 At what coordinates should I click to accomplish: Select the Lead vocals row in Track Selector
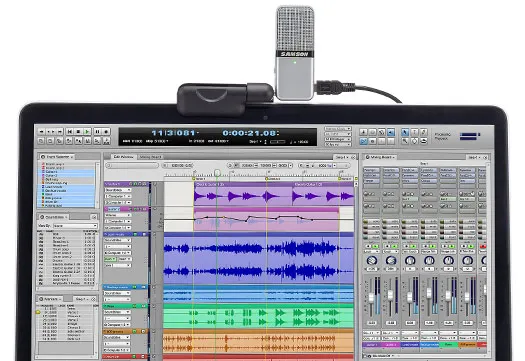click(x=66, y=187)
